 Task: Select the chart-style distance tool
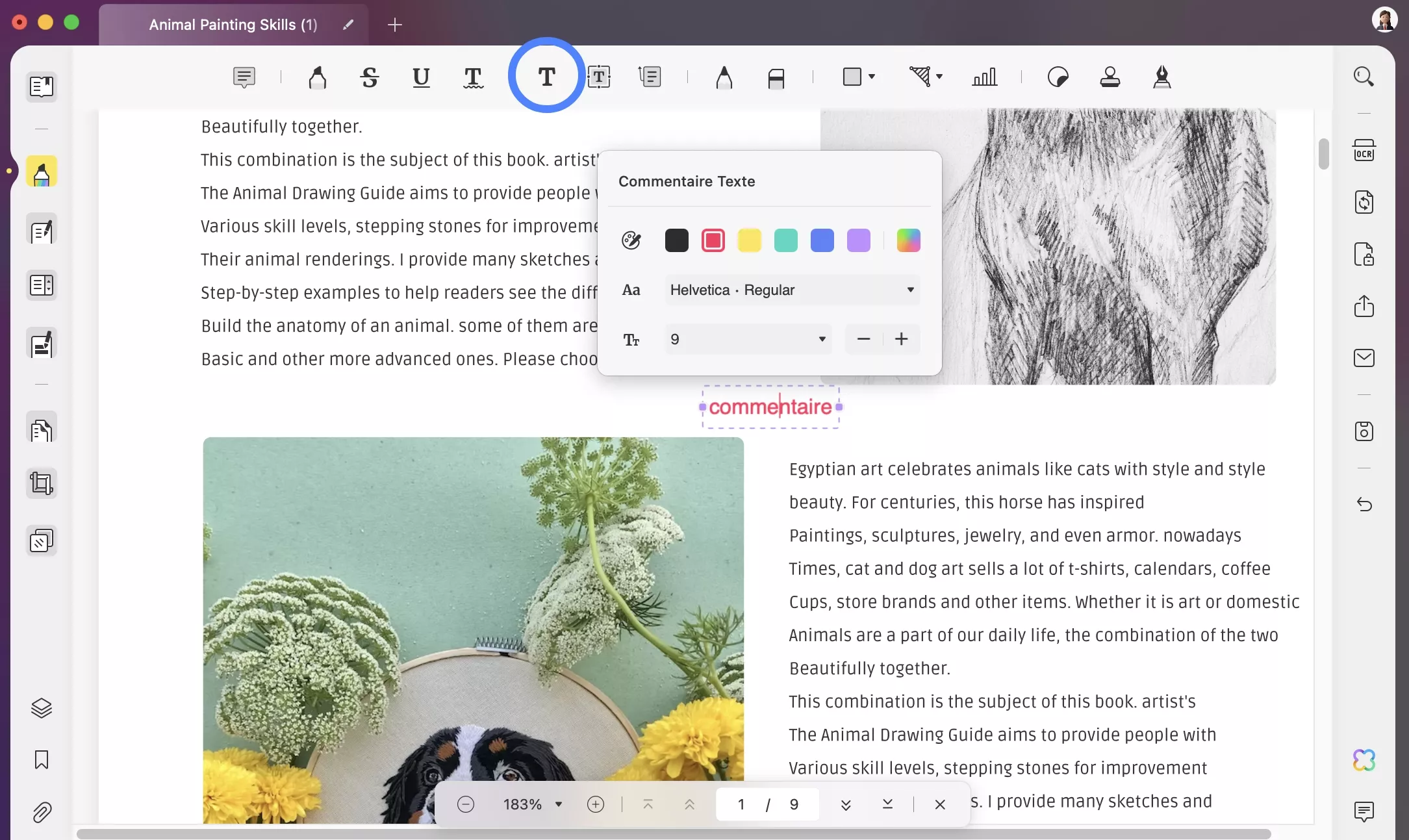pyautogui.click(x=984, y=77)
